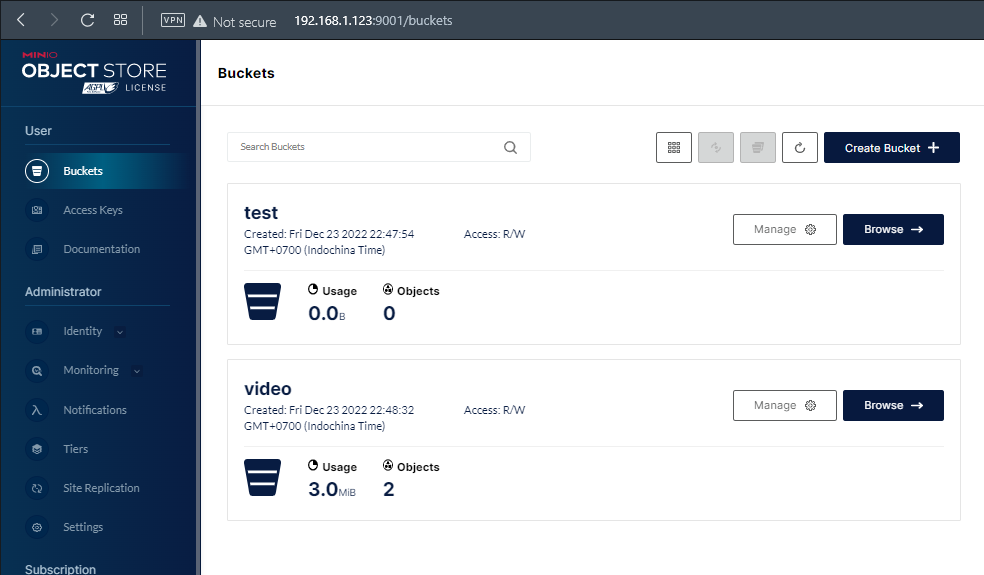Screen dimensions: 984x575
Task: Click the search magnifier icon
Action: [510, 148]
